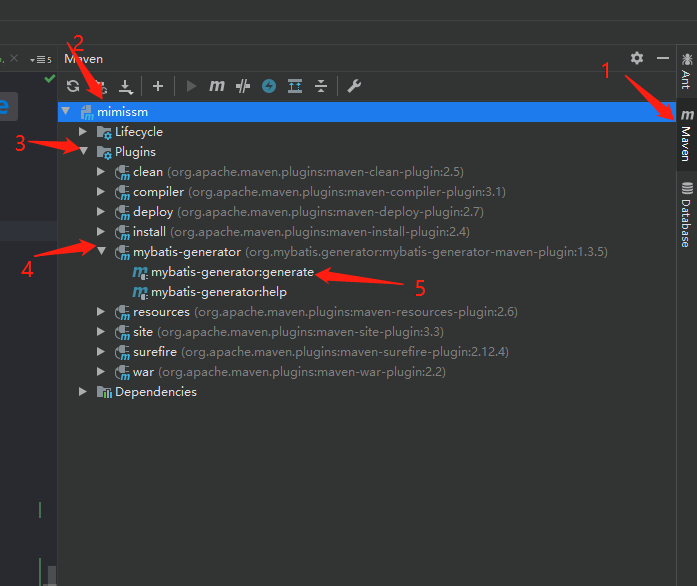The width and height of the screenshot is (697, 586).
Task: Select the Lifecycle folder label
Action: pos(139,132)
